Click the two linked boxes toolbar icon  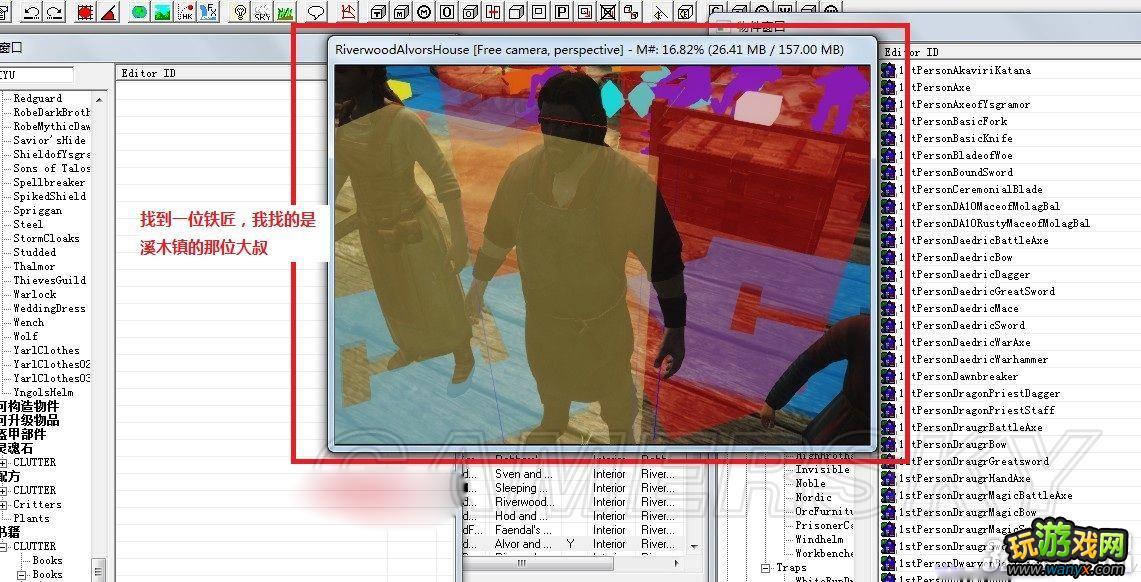(x=631, y=11)
